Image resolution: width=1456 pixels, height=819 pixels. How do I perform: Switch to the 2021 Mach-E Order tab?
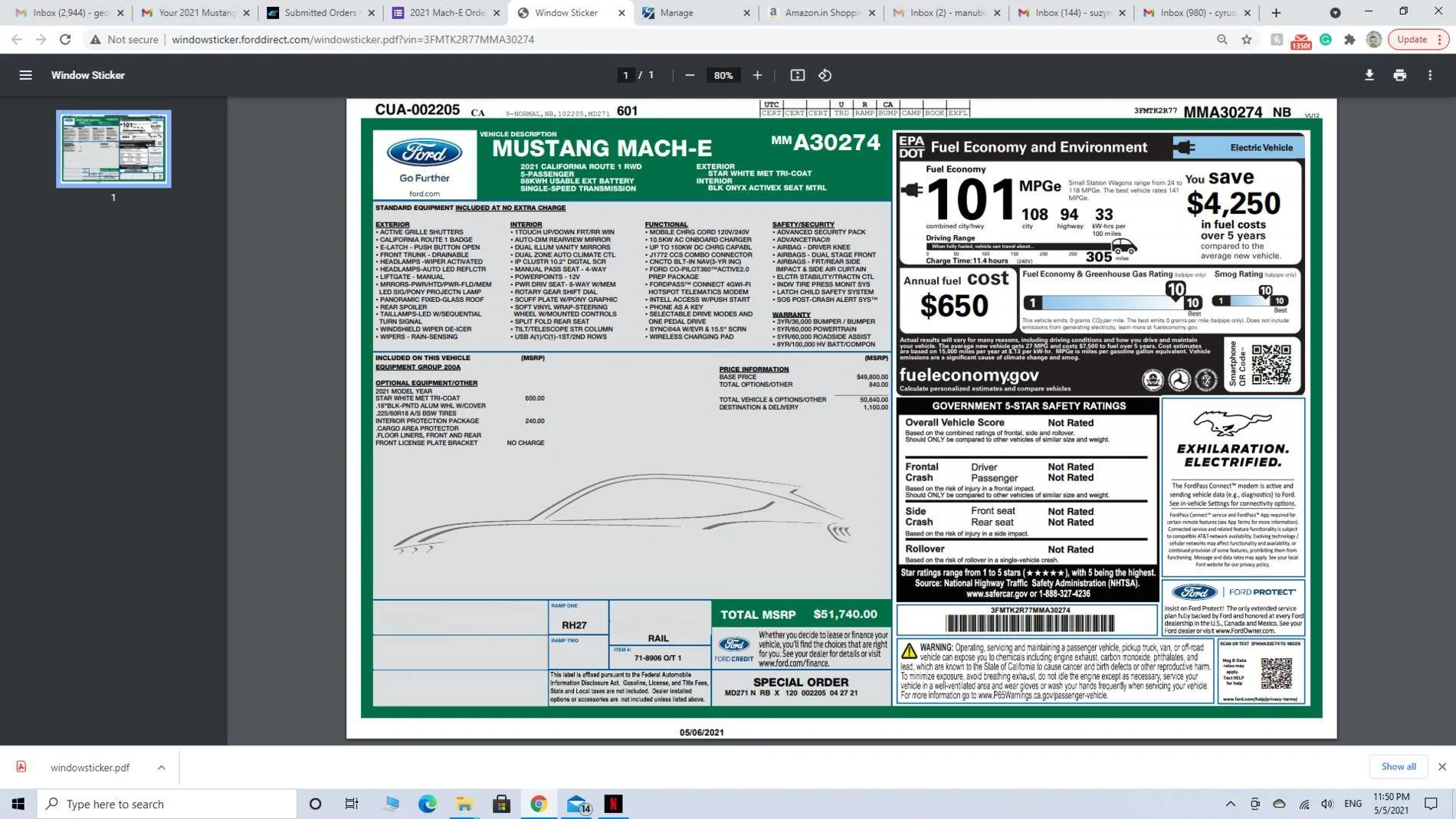click(446, 12)
